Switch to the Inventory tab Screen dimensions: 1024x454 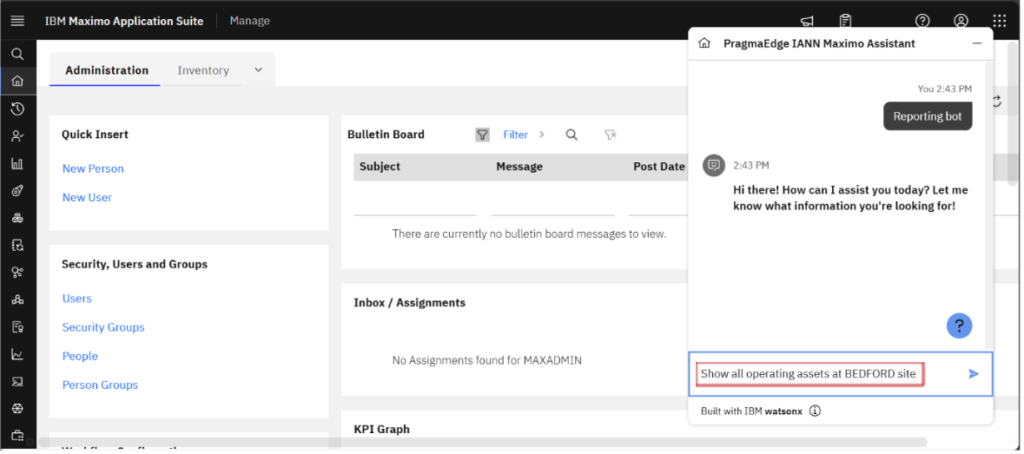click(x=203, y=71)
